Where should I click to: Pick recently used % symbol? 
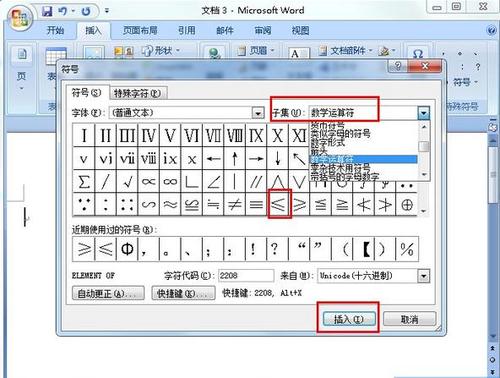coord(407,249)
